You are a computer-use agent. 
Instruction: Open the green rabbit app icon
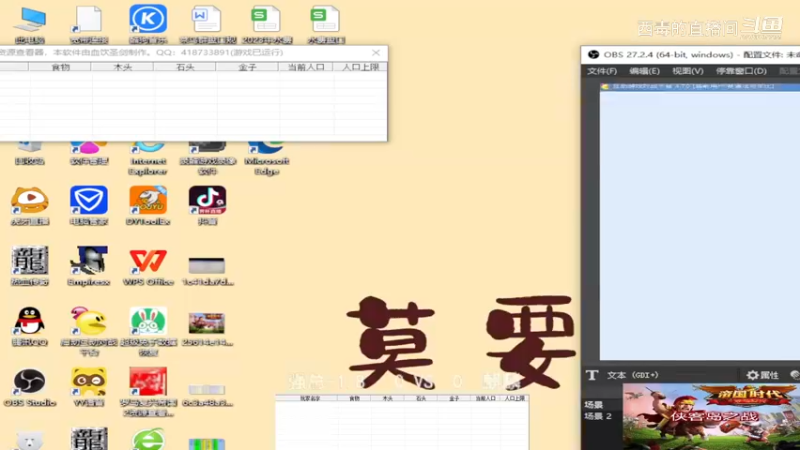pyautogui.click(x=148, y=321)
